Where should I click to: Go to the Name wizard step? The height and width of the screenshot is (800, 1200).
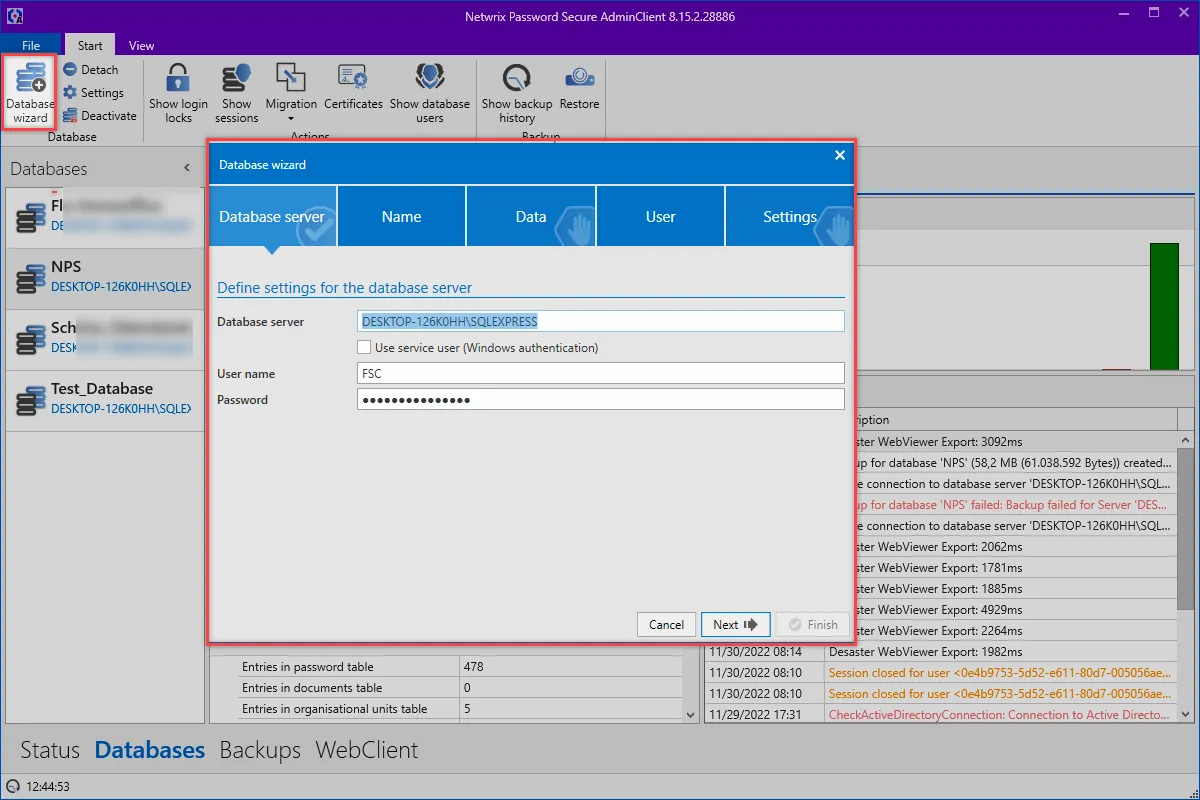pyautogui.click(x=401, y=216)
